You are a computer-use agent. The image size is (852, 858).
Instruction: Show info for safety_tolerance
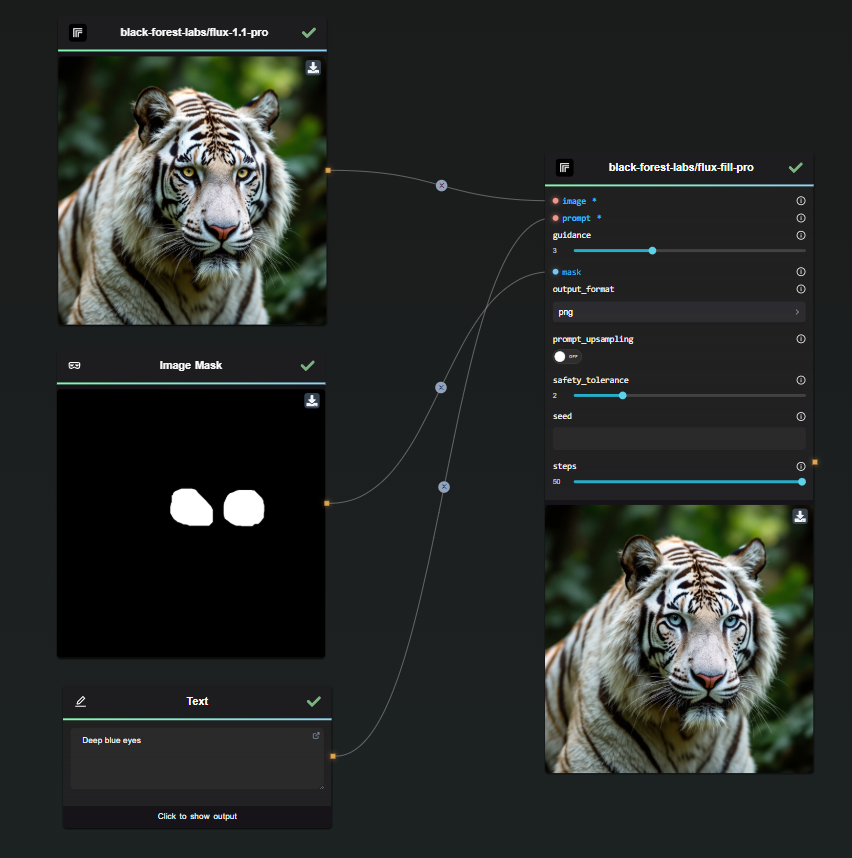tap(801, 380)
